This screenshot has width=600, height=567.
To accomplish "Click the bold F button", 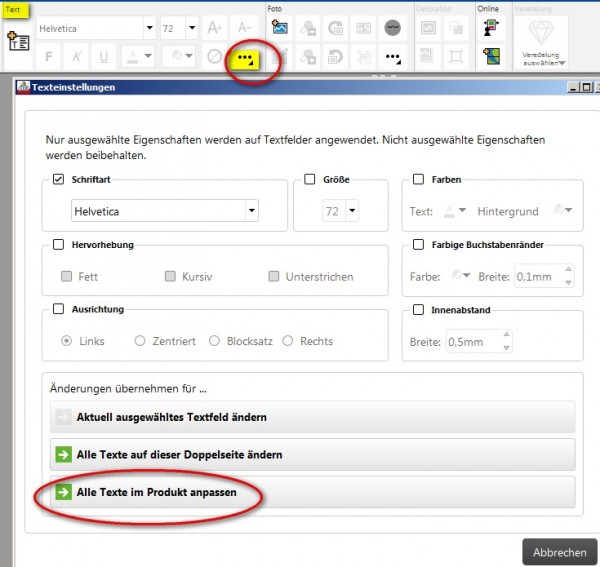I will [49, 57].
